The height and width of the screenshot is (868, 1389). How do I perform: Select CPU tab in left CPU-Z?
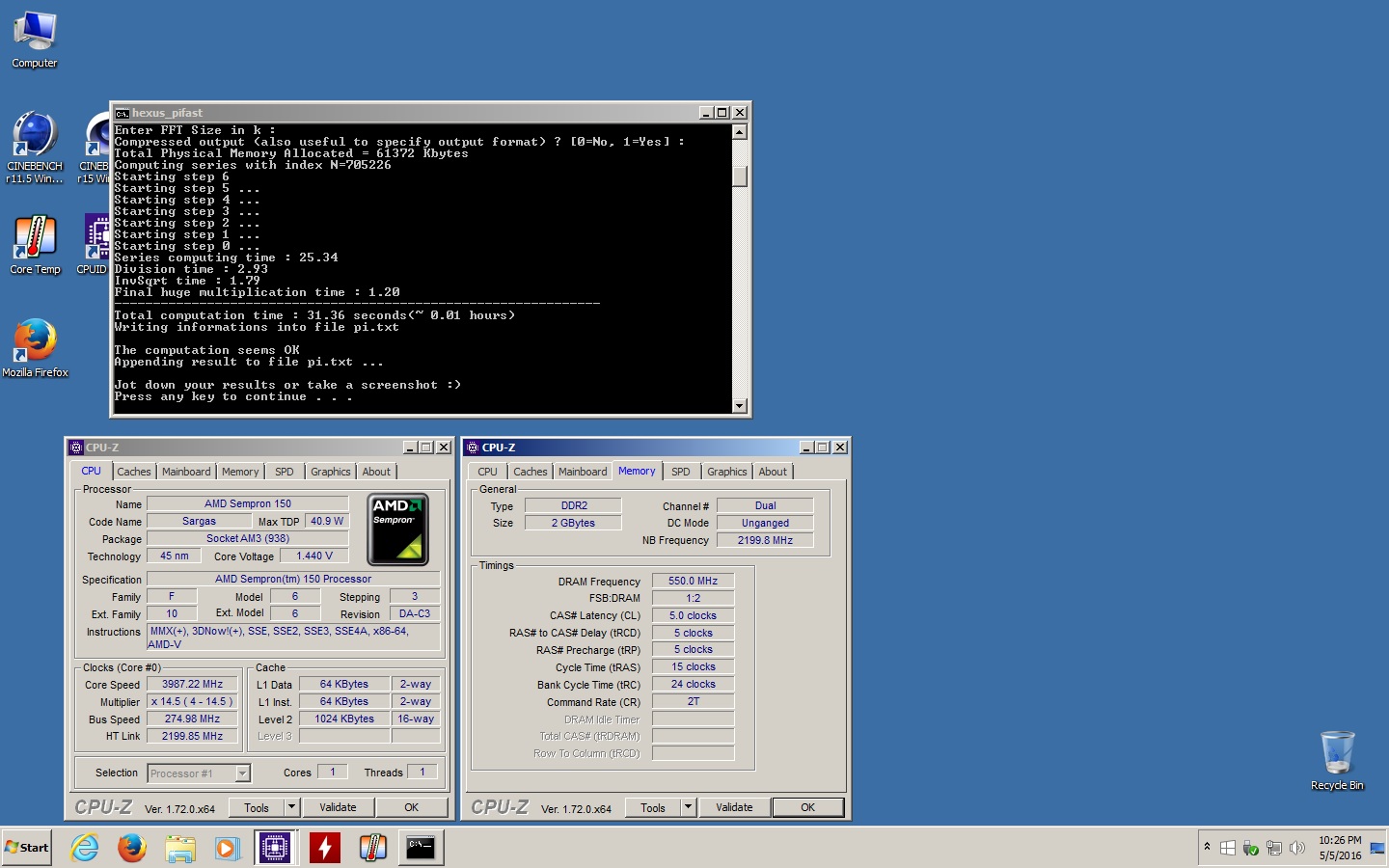point(91,471)
